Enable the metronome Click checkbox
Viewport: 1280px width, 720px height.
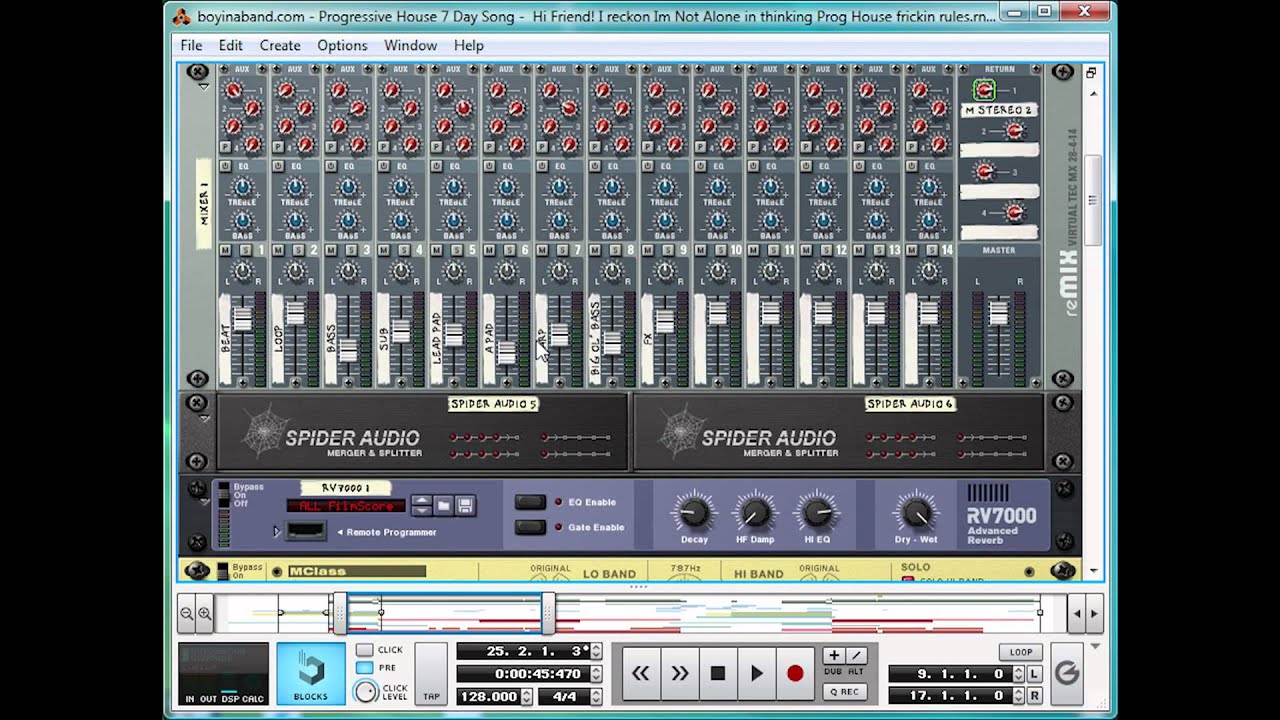pyautogui.click(x=365, y=650)
